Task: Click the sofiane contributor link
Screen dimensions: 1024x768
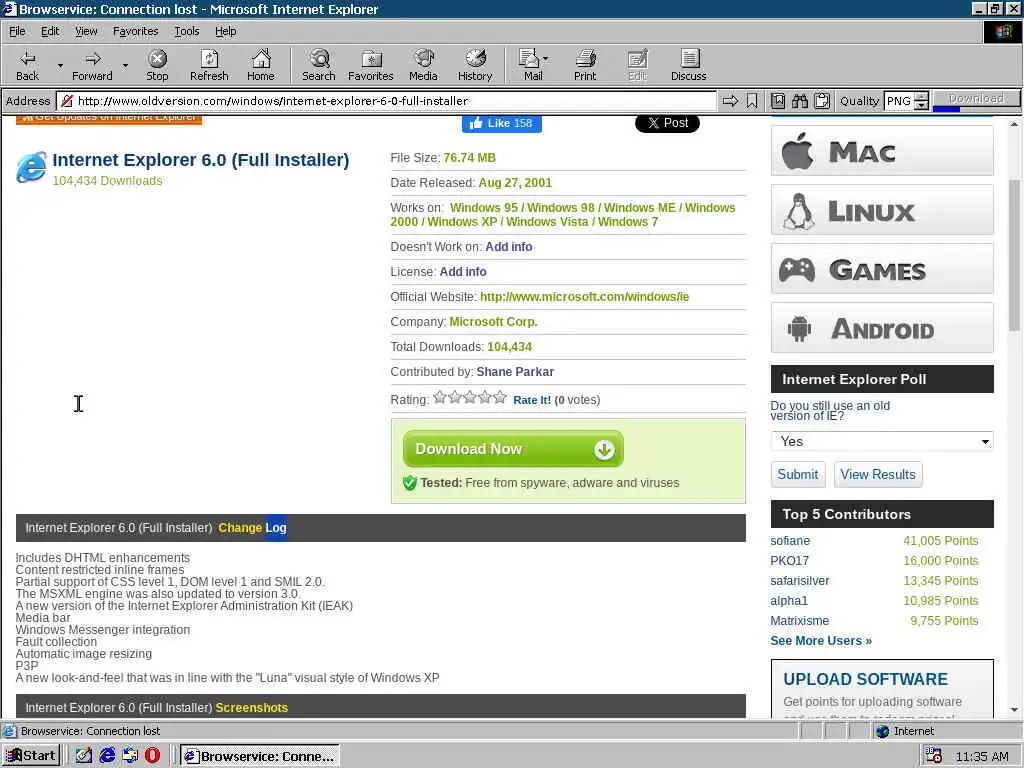Action: 790,541
